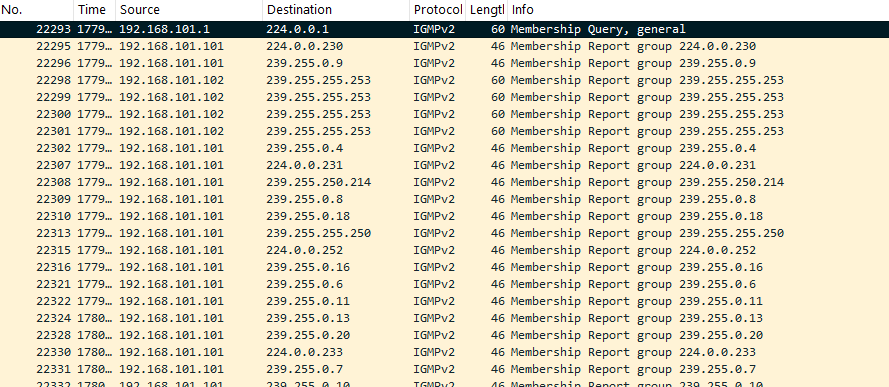Click destination cell 224.0.0.252

pyautogui.click(x=304, y=250)
